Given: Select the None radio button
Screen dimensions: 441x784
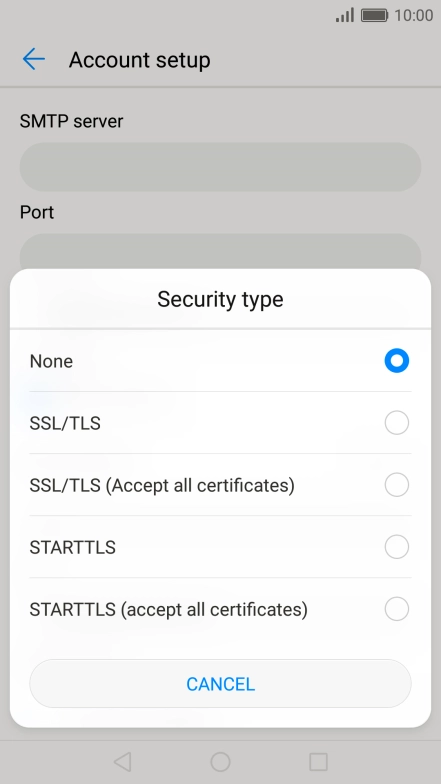Looking at the screenshot, I should (x=396, y=360).
